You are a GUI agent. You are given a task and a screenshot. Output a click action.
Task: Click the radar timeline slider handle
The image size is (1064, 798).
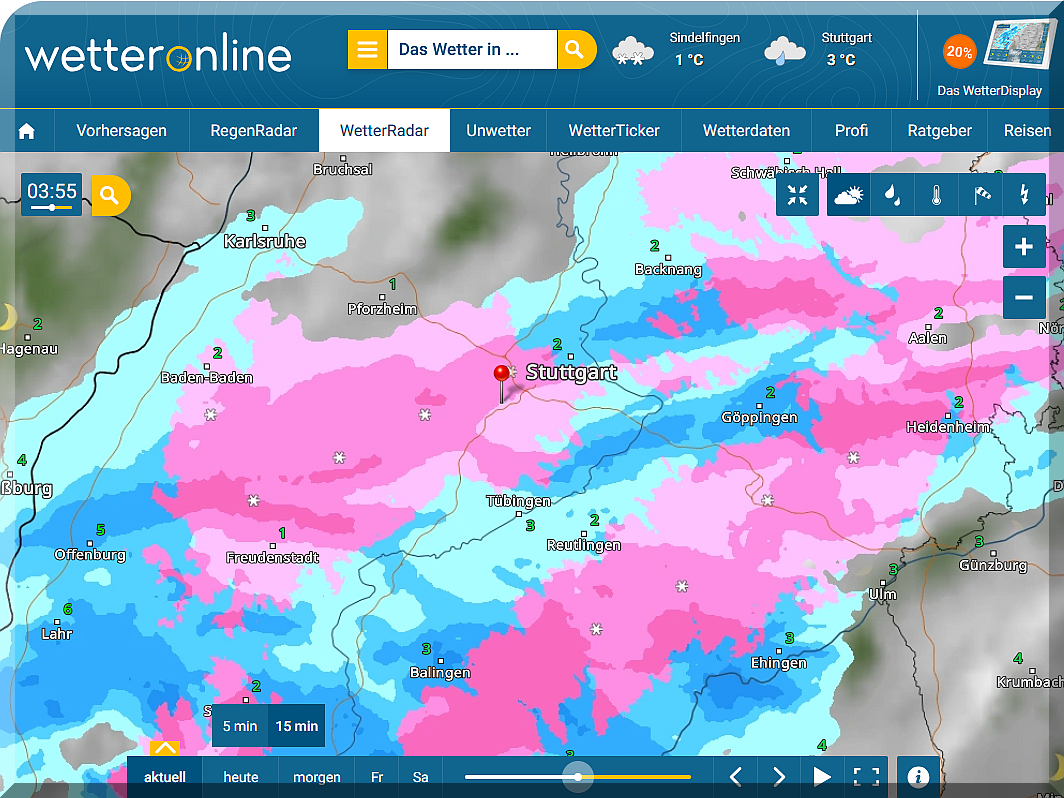coord(578,776)
